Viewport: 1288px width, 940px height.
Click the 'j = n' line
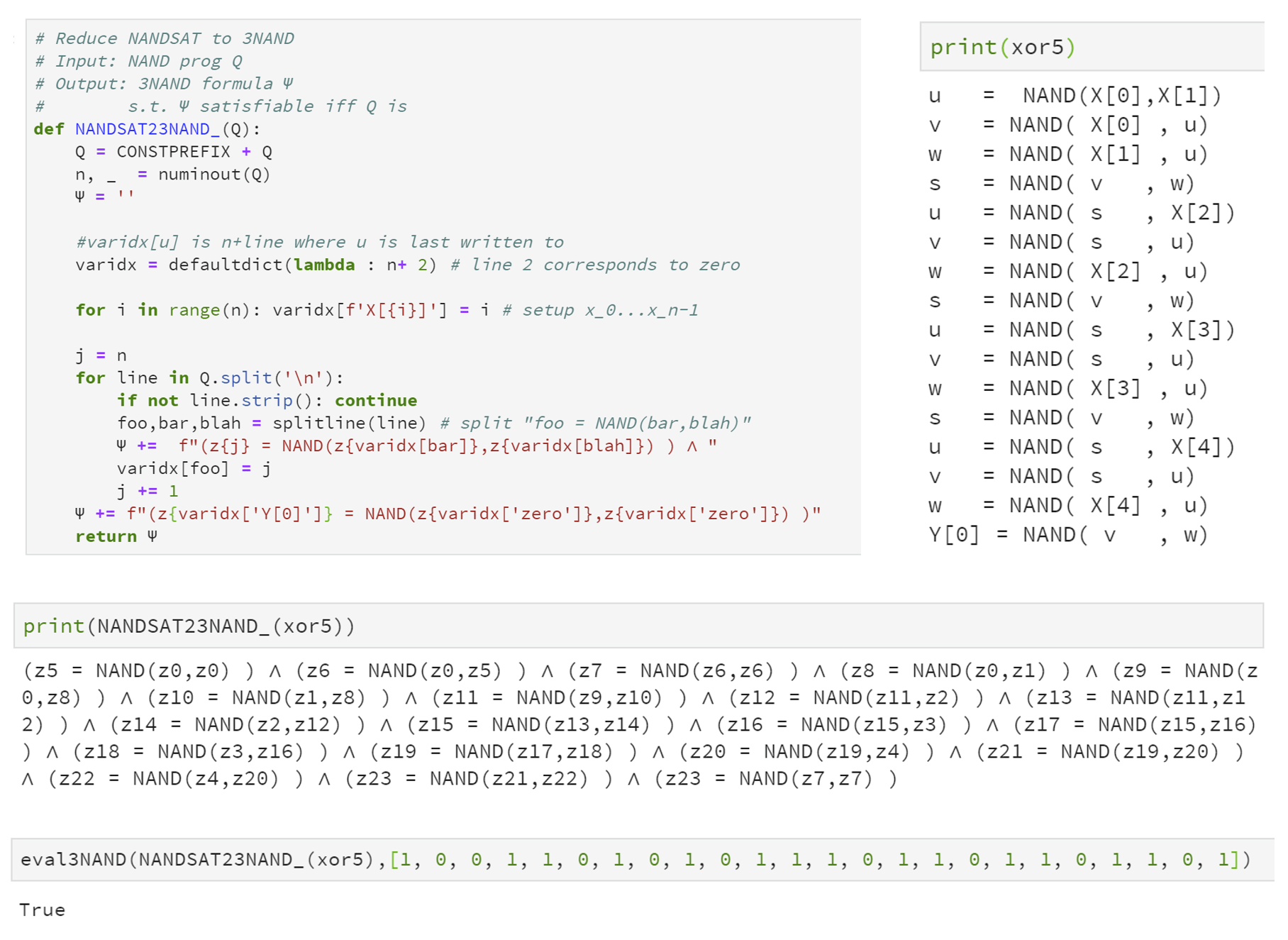[x=101, y=355]
